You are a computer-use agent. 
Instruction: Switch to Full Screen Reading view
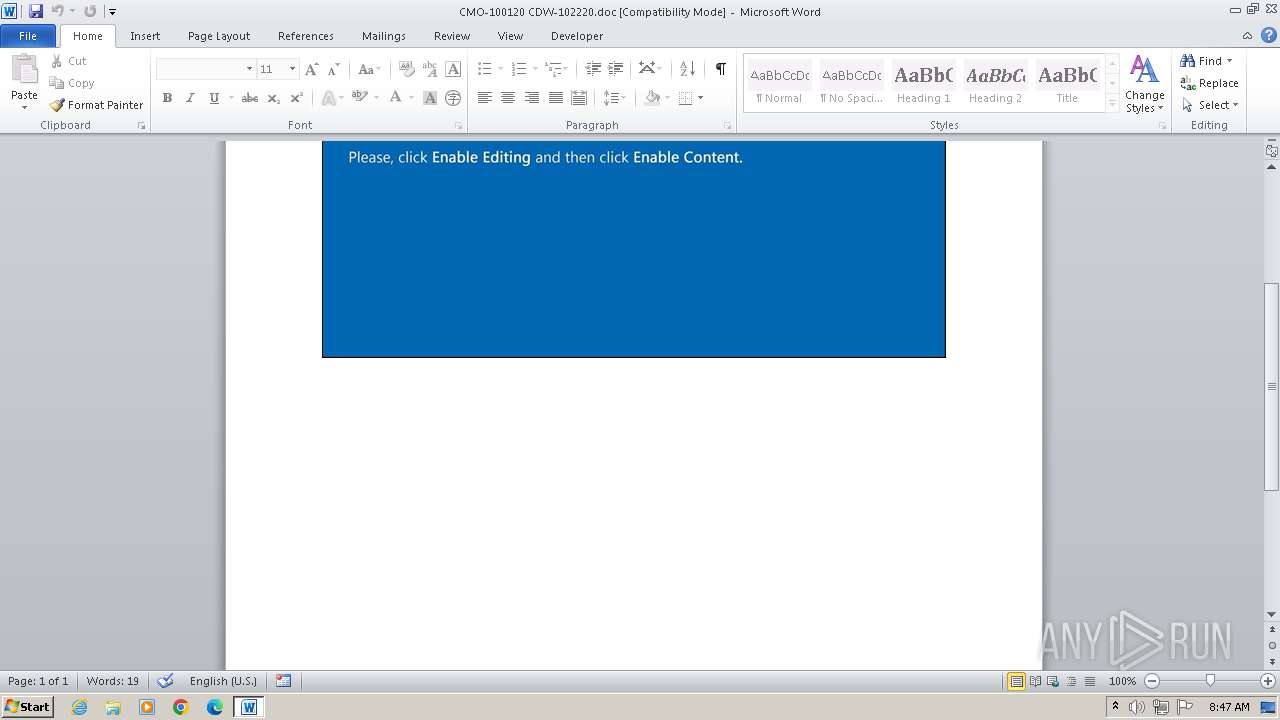click(x=1035, y=681)
